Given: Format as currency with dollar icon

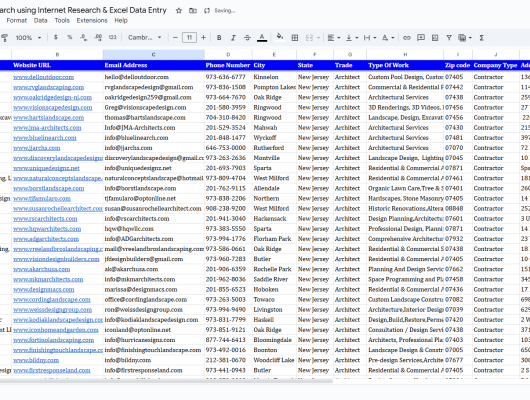Looking at the screenshot, I should click(55, 38).
